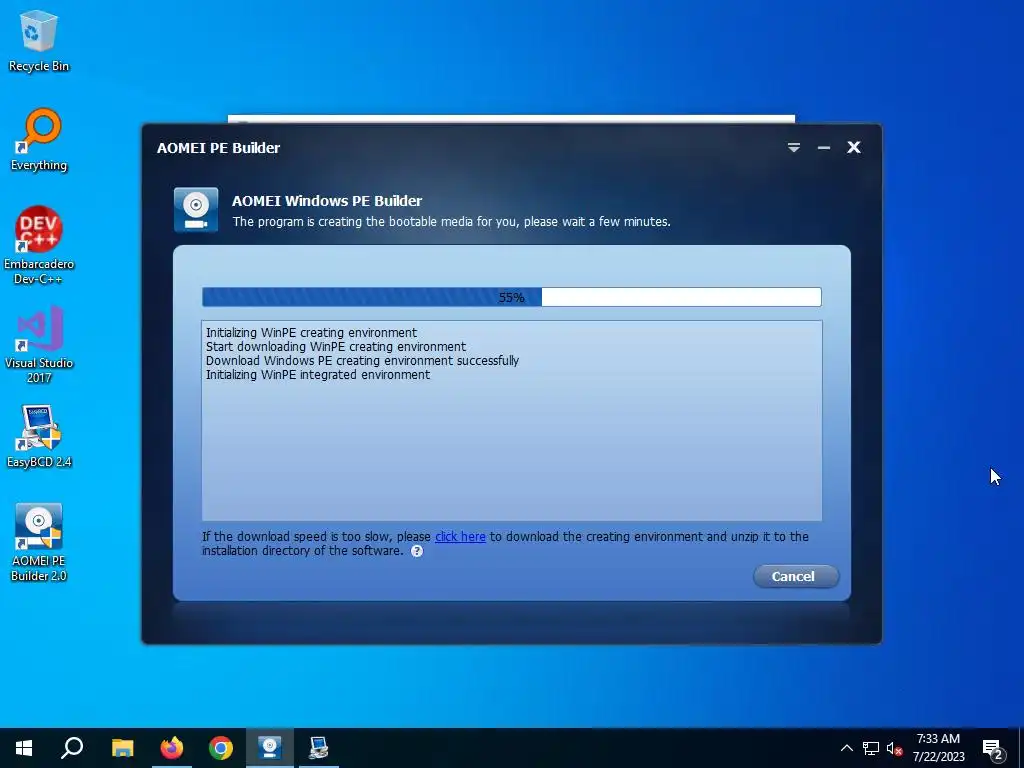
Task: Select 'Initializing WinPE integrated environment' log line
Action: point(317,375)
